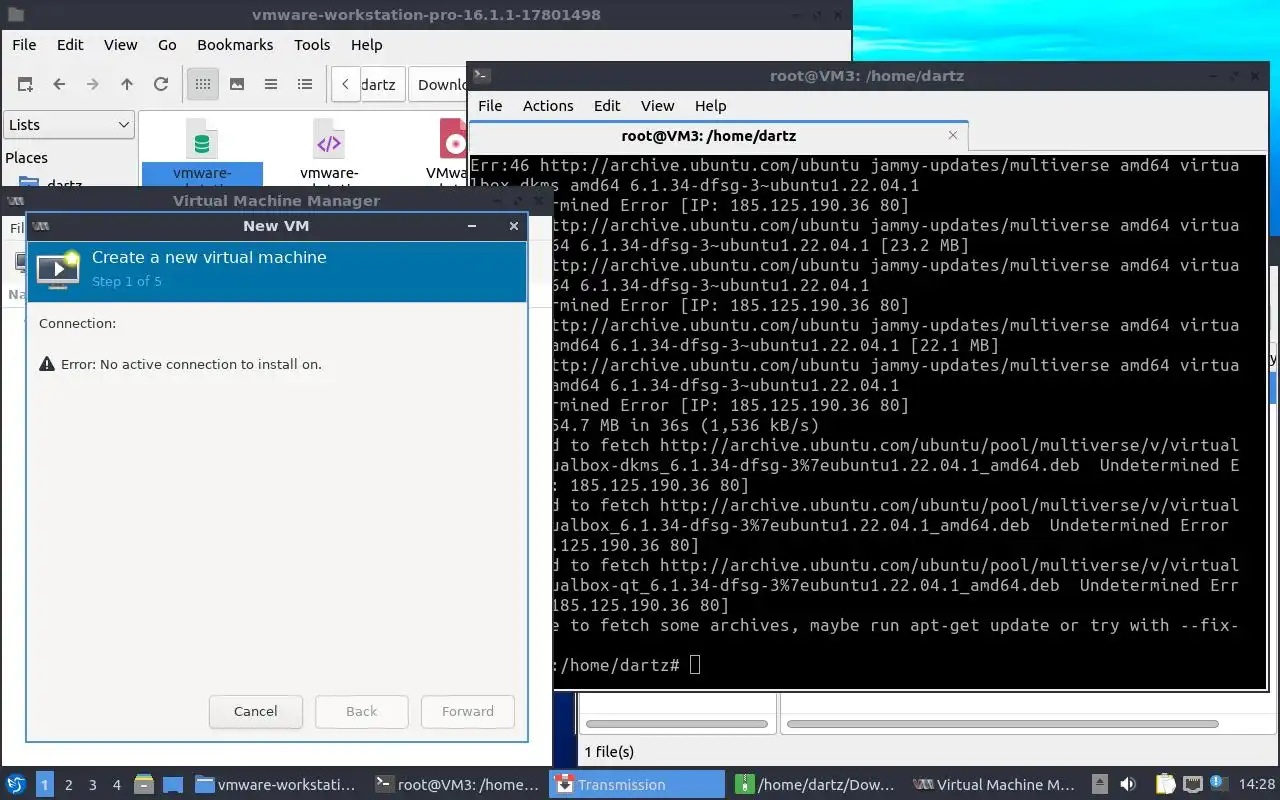This screenshot has width=1280, height=800.
Task: Open the network status tray icon
Action: 1192,784
